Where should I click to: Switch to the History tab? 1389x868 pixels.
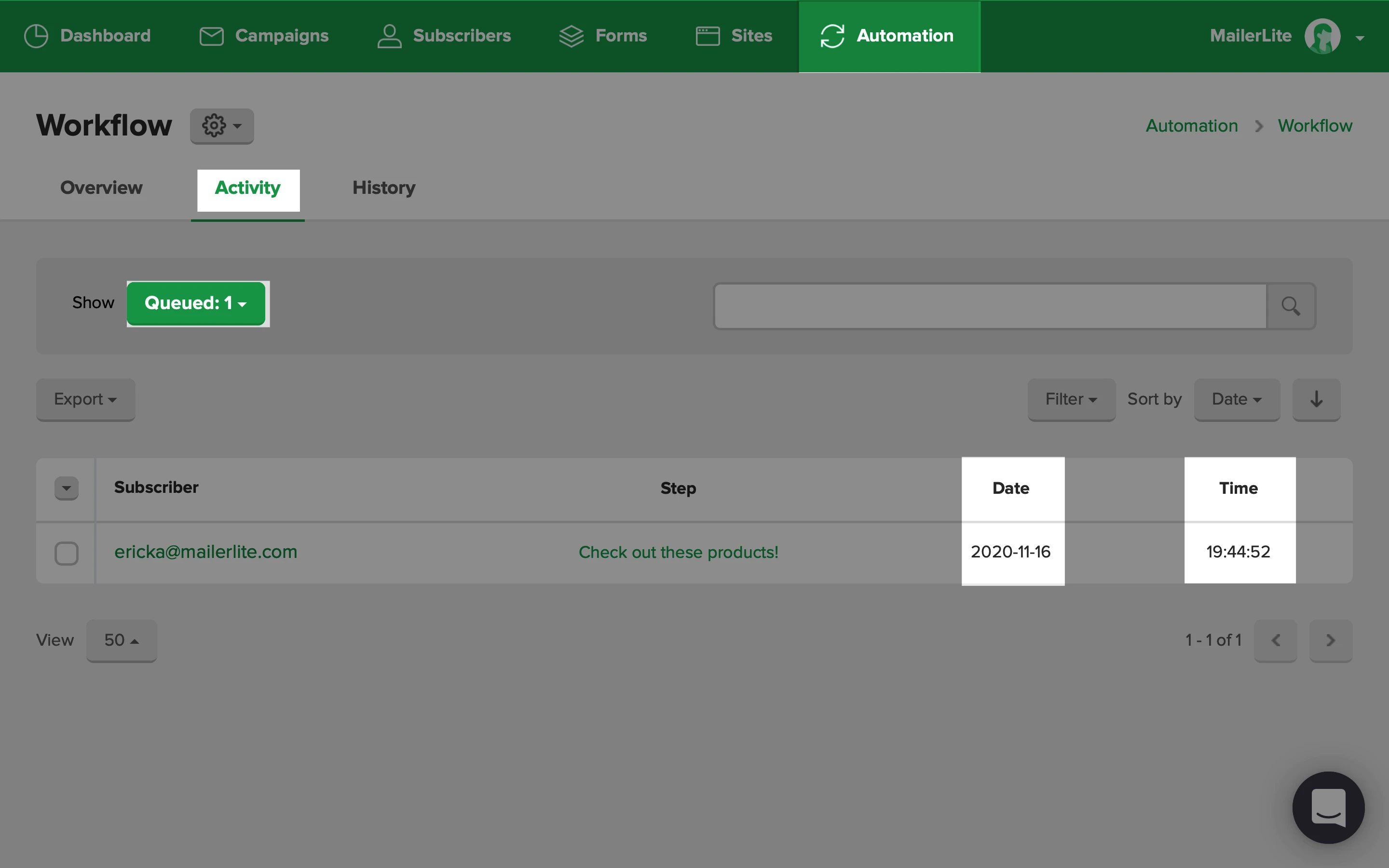tap(383, 188)
